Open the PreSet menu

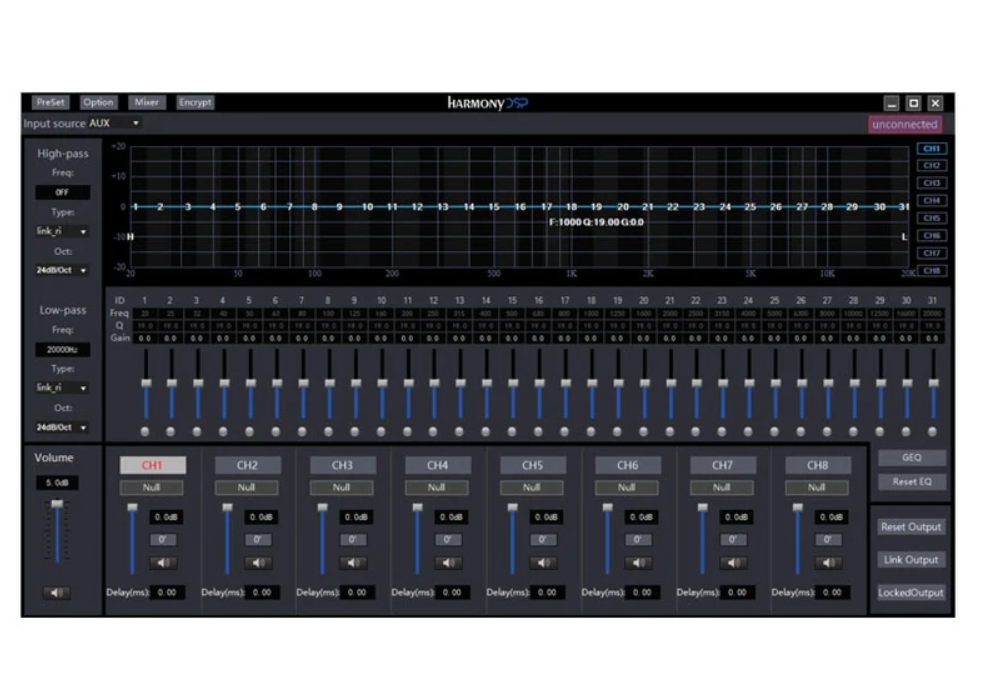pos(50,102)
